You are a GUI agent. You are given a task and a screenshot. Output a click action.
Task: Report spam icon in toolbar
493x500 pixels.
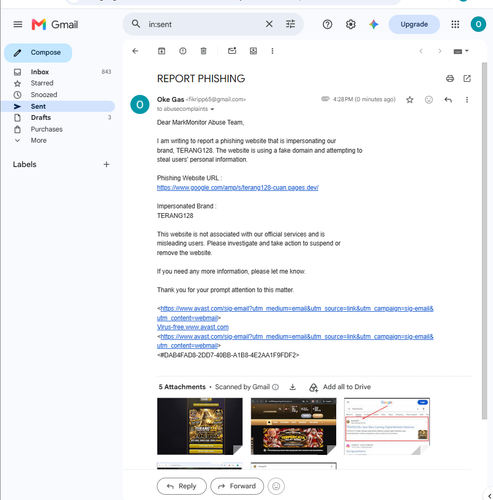[x=182, y=51]
